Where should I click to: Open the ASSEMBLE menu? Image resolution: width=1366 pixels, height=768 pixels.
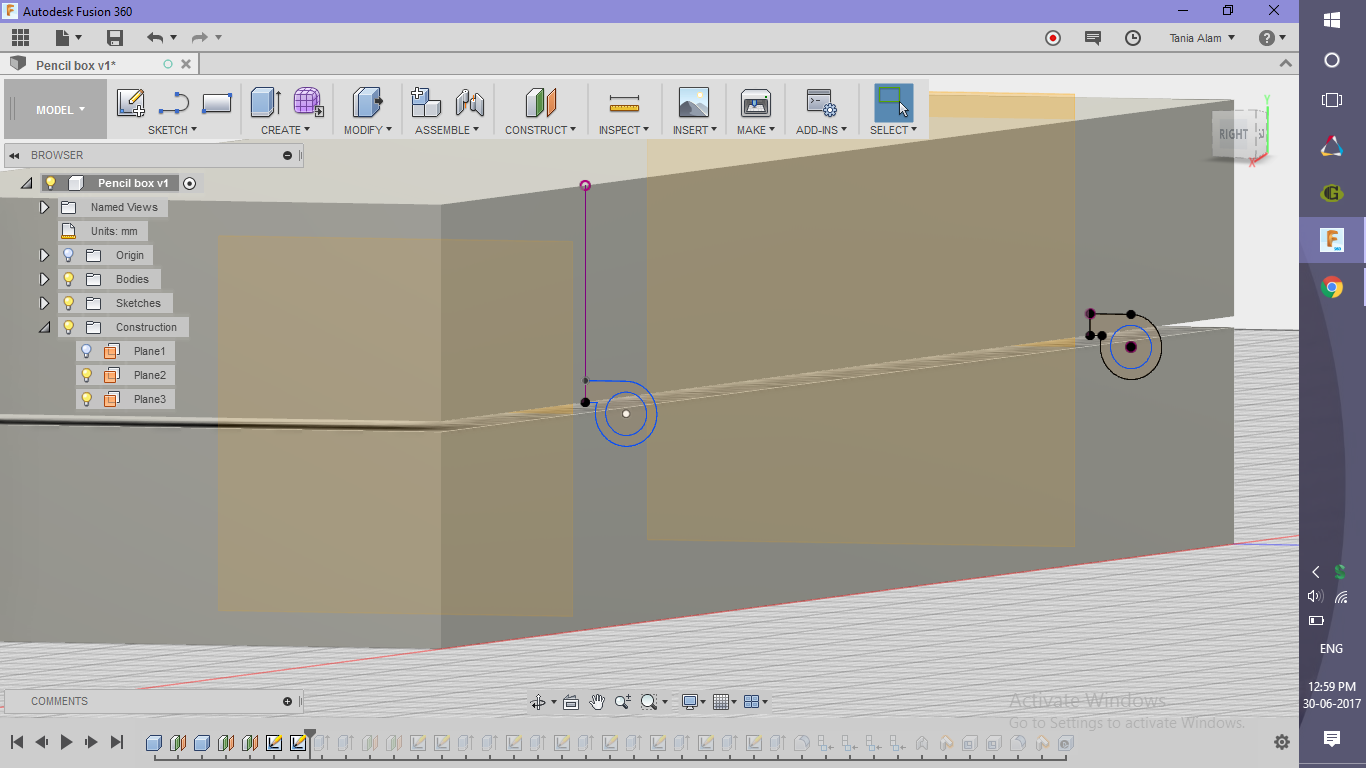click(x=447, y=130)
